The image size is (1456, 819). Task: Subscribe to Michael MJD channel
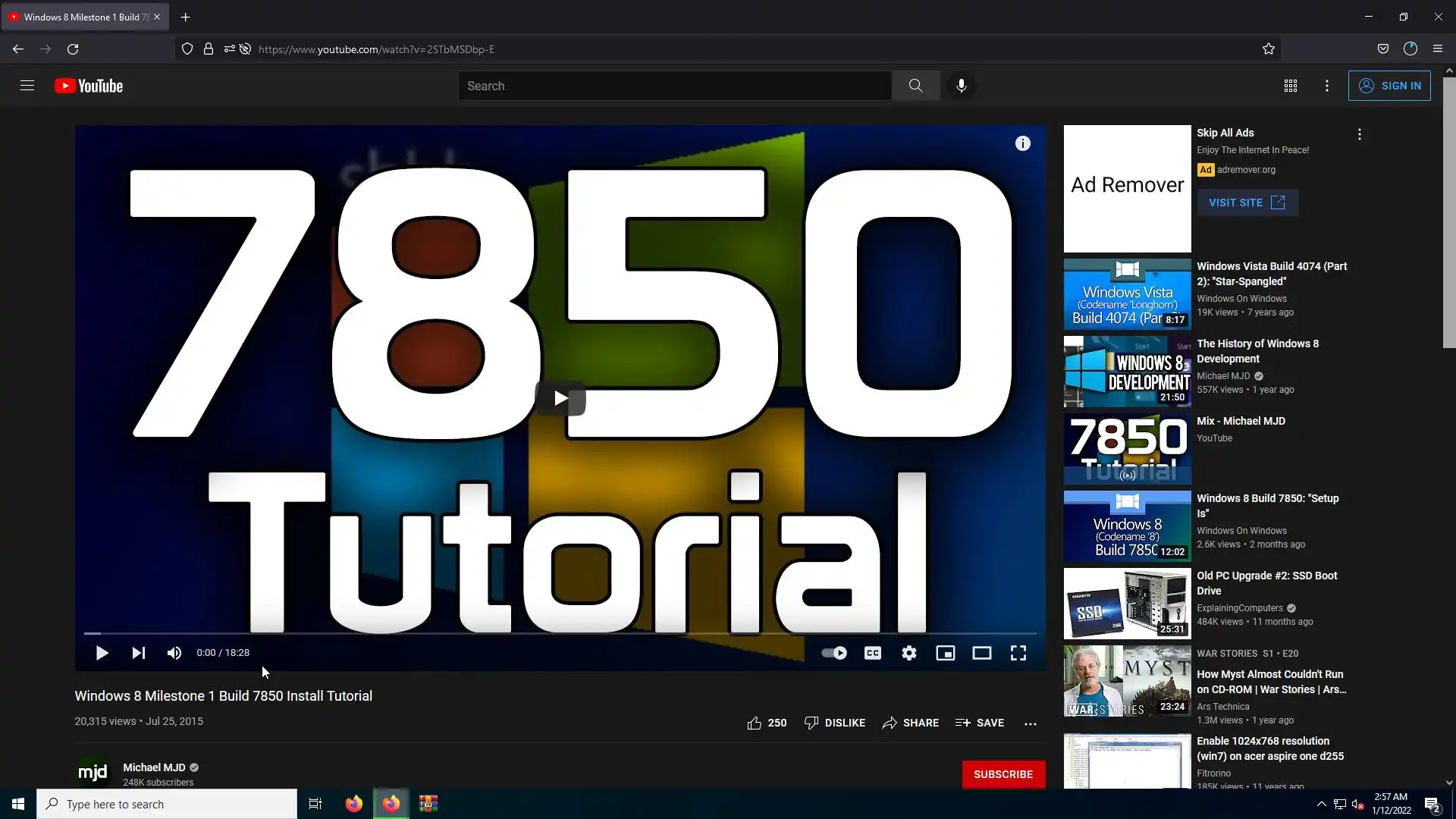1003,774
